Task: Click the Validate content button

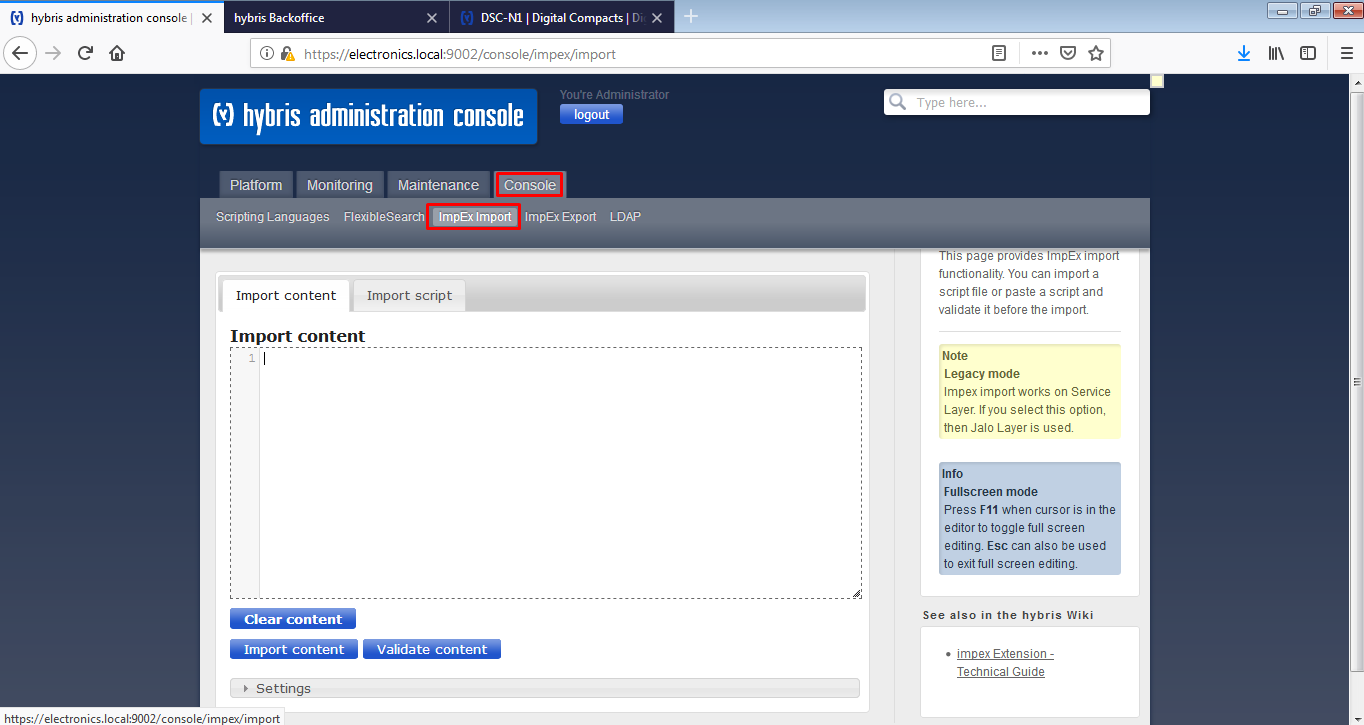Action: pos(431,648)
